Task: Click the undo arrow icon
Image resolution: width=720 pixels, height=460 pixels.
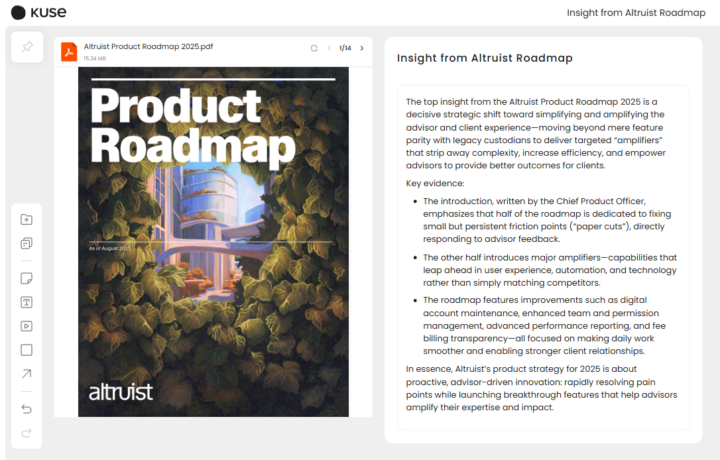Action: [27, 409]
